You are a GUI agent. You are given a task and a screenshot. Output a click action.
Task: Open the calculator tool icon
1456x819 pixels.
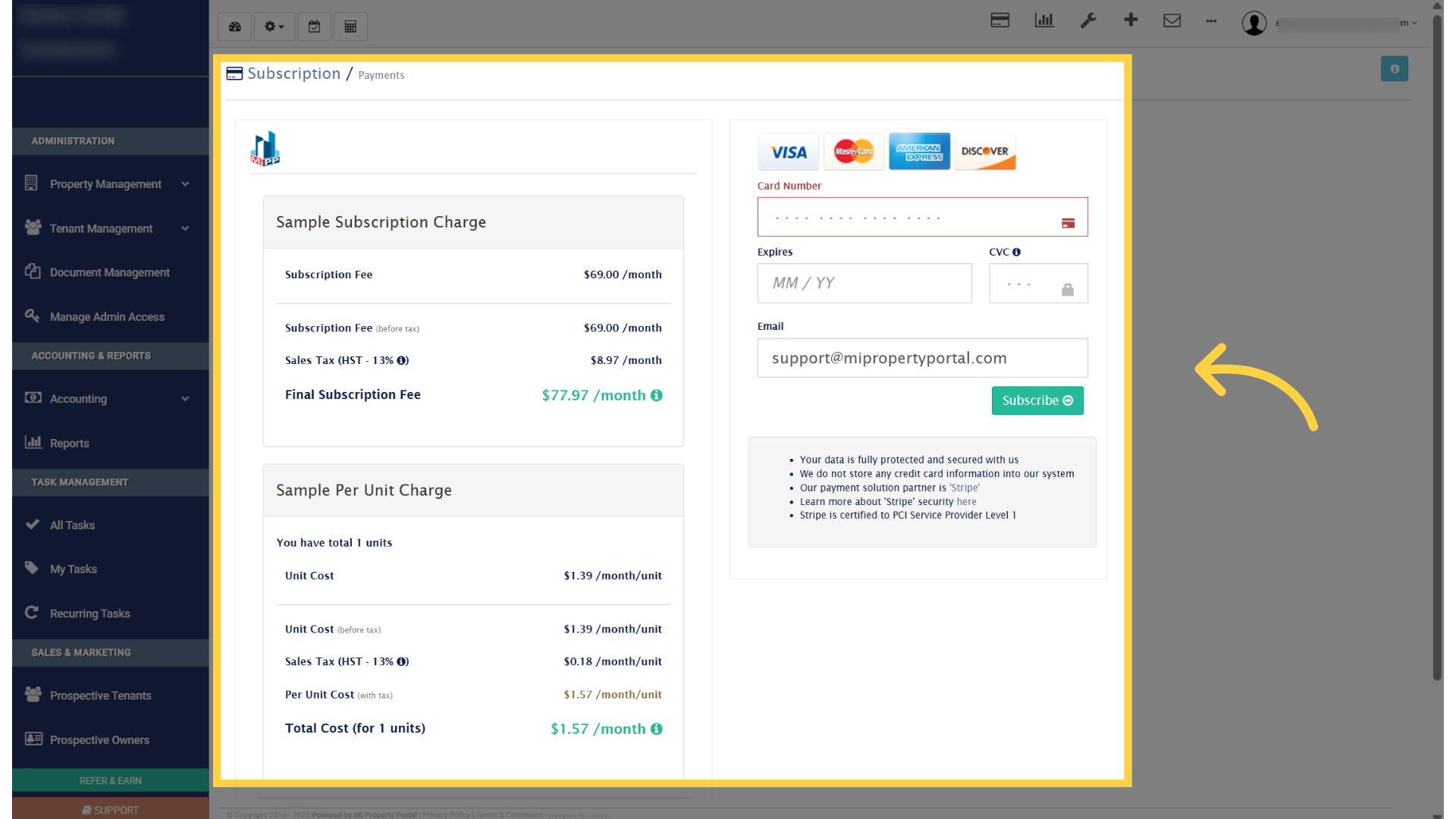pos(350,26)
